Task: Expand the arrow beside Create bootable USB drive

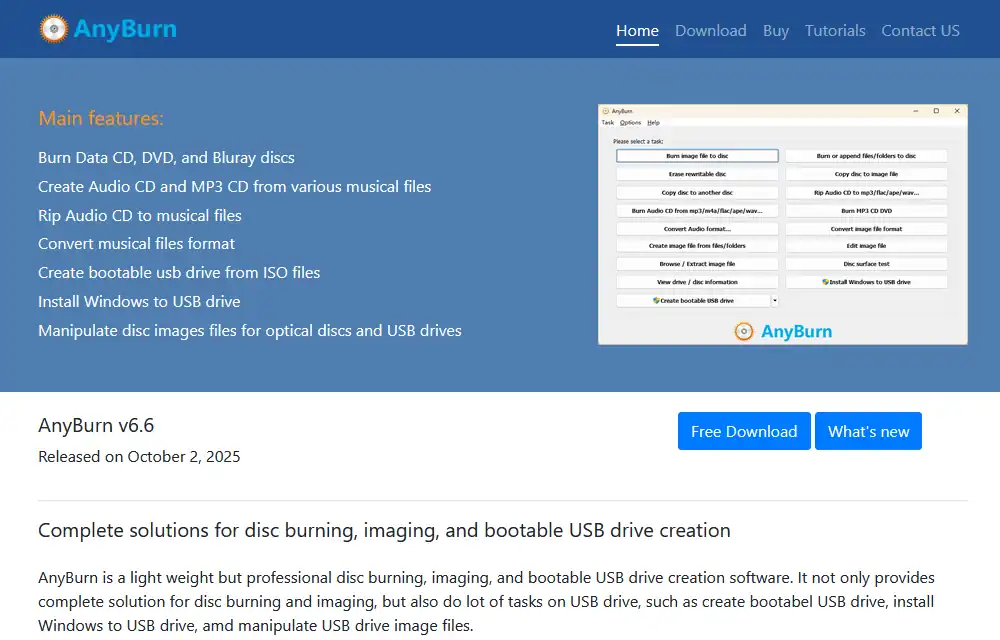Action: (774, 300)
